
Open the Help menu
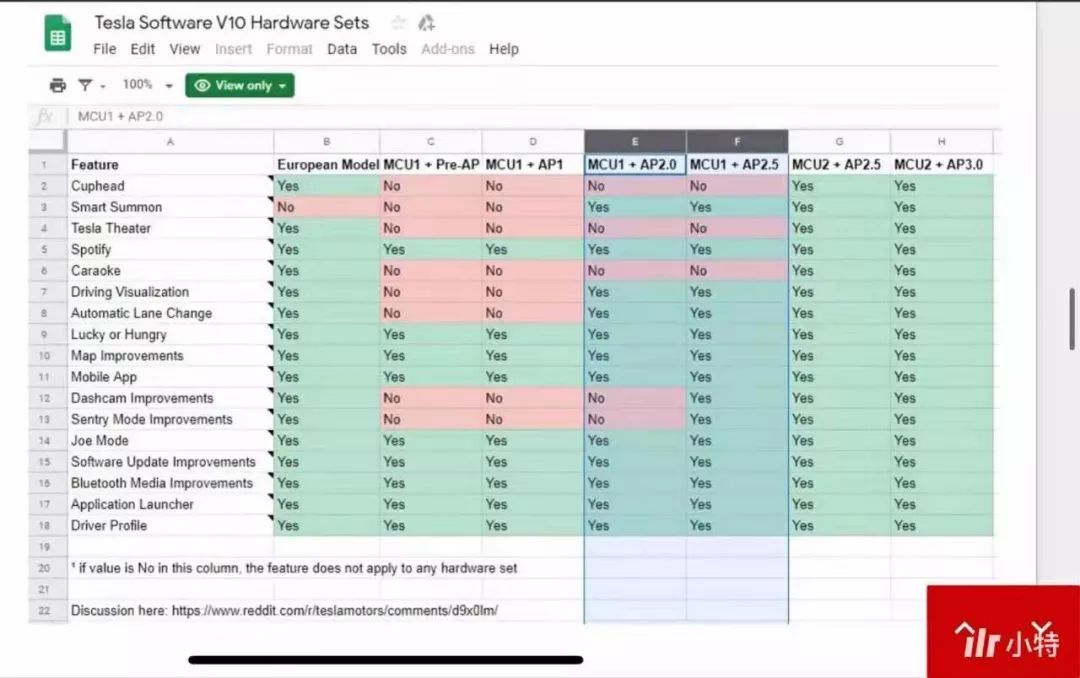(x=504, y=49)
